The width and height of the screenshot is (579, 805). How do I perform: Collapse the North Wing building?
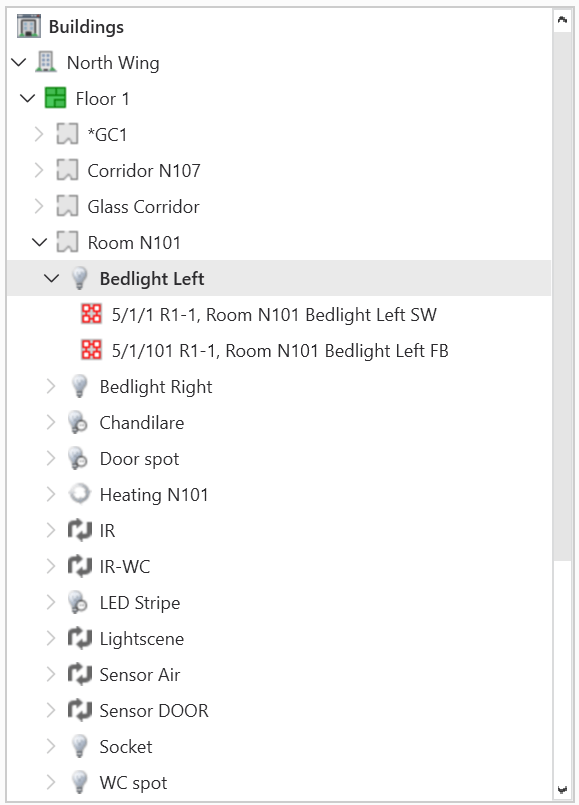18,63
